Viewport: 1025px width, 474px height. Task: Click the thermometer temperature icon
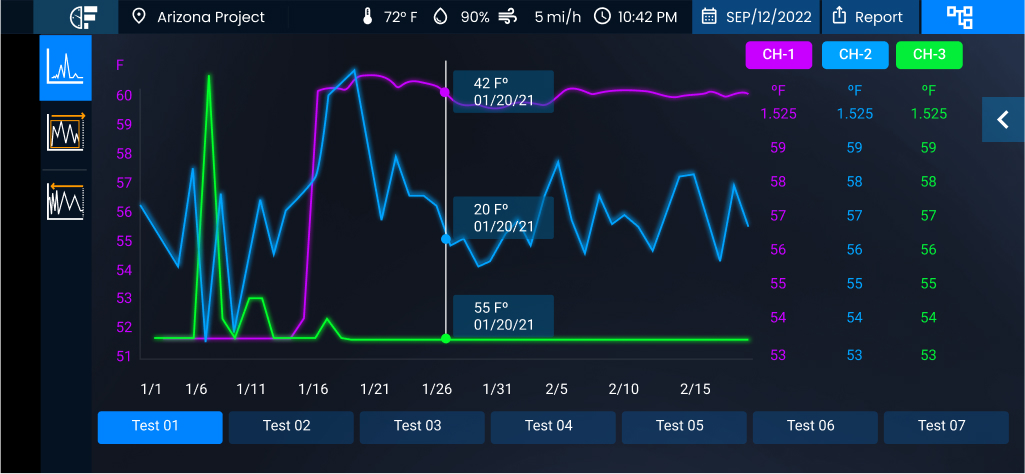click(x=368, y=17)
